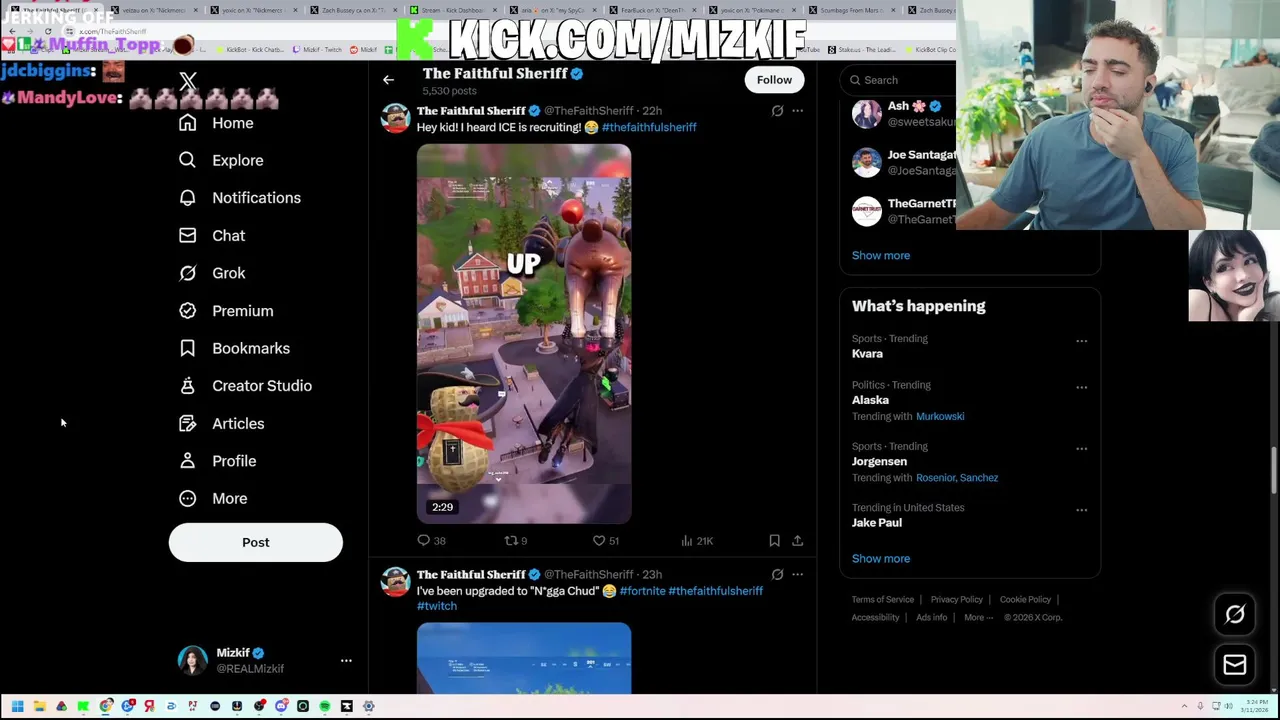Open Cookie Policy link
This screenshot has height=720, width=1280.
coord(1025,600)
